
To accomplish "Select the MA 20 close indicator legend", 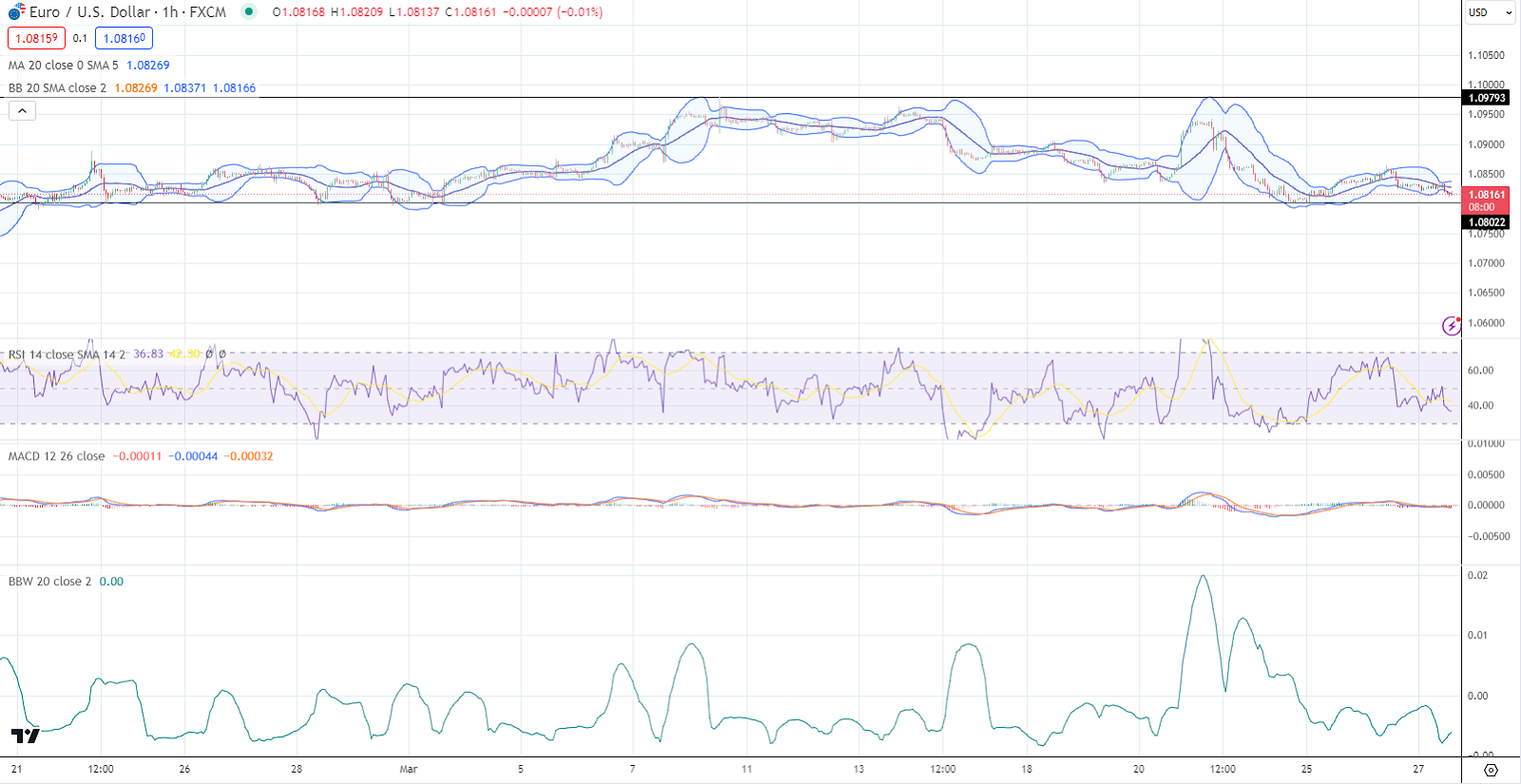I will 64,66.
